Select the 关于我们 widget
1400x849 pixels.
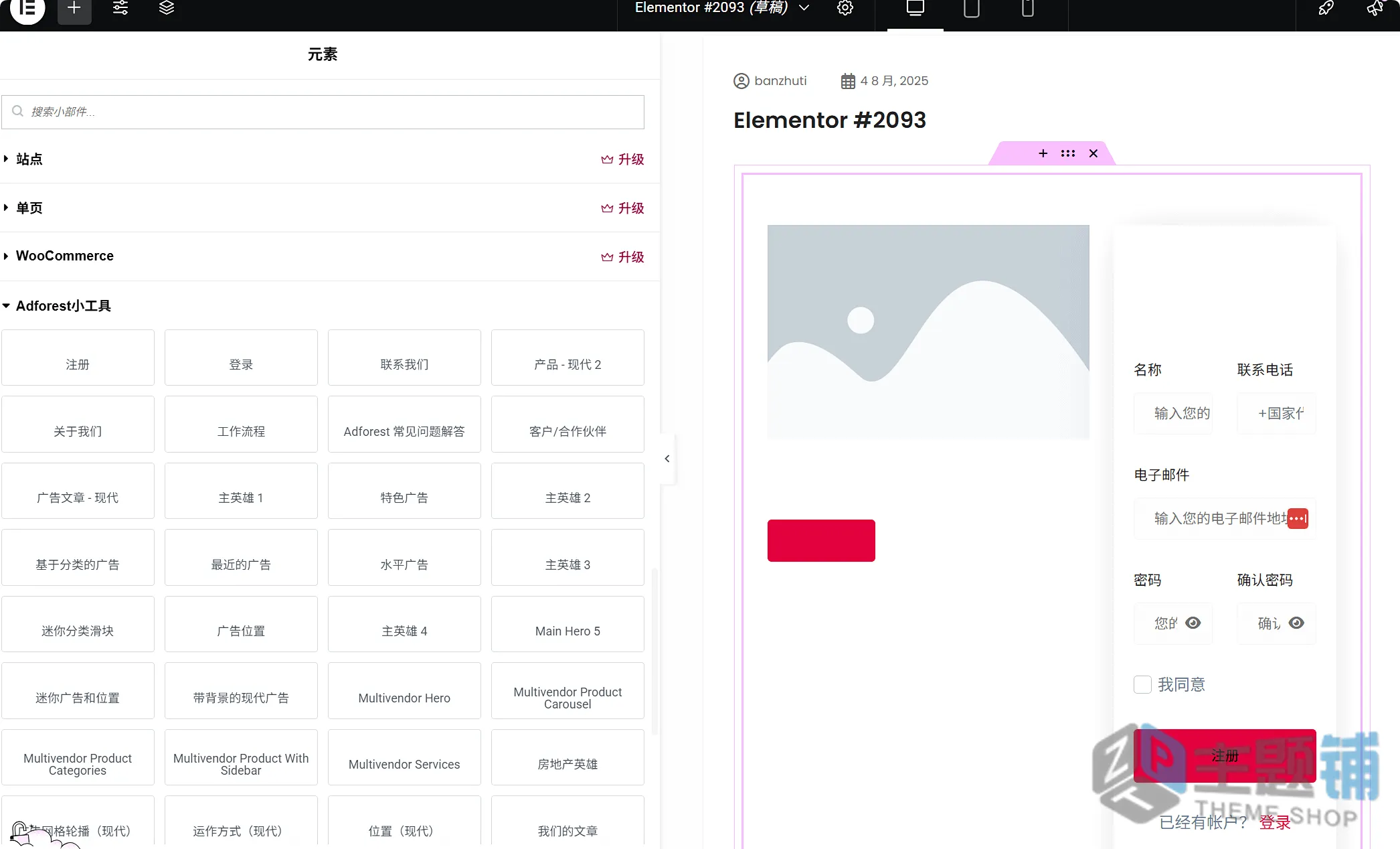pyautogui.click(x=78, y=424)
